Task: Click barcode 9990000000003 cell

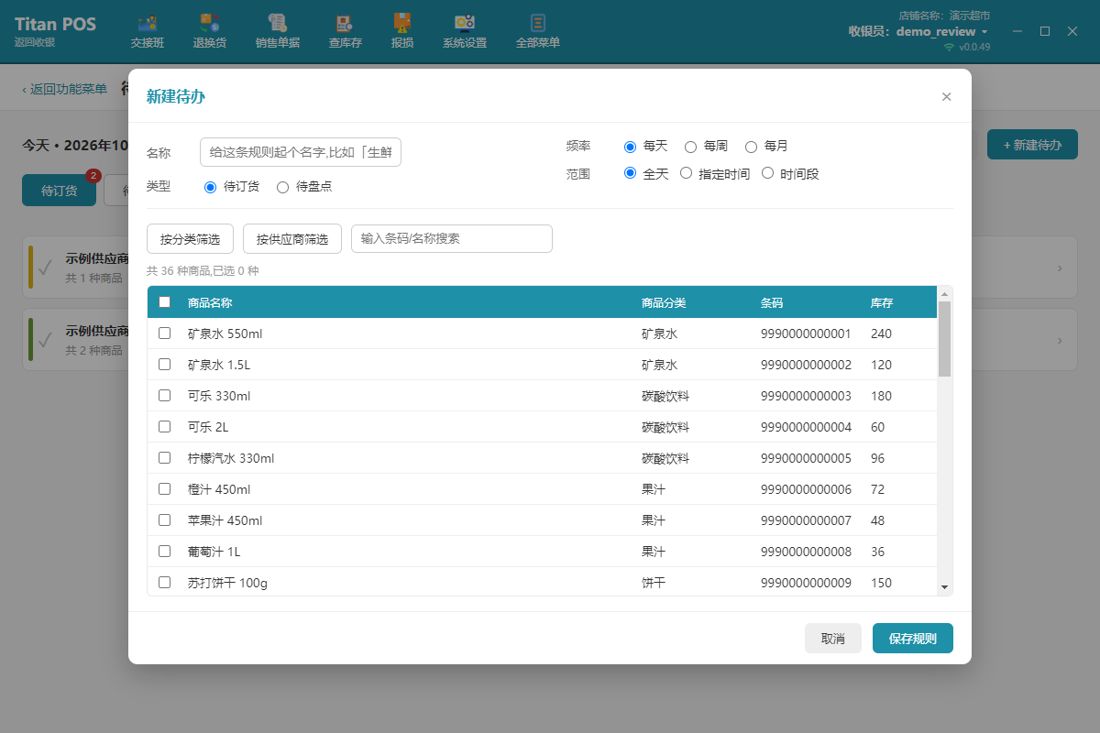Action: (806, 396)
